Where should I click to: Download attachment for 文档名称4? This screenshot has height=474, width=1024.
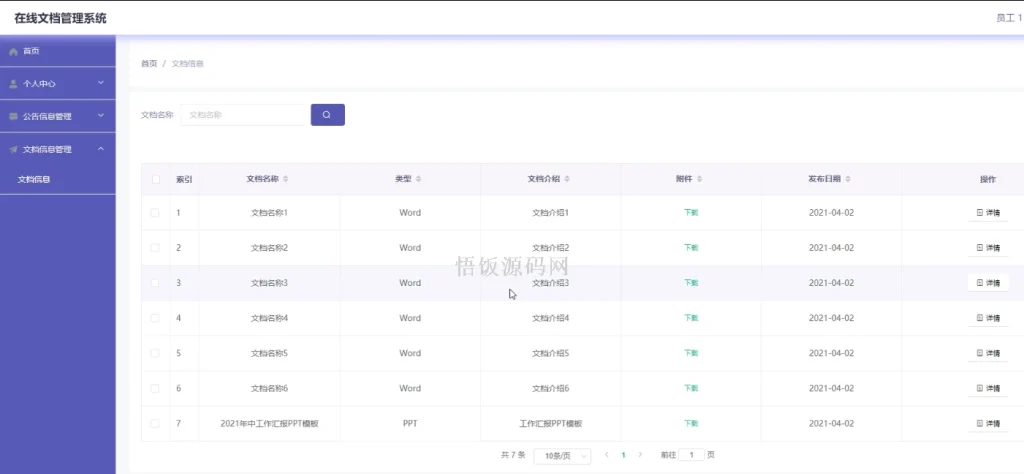pos(691,318)
